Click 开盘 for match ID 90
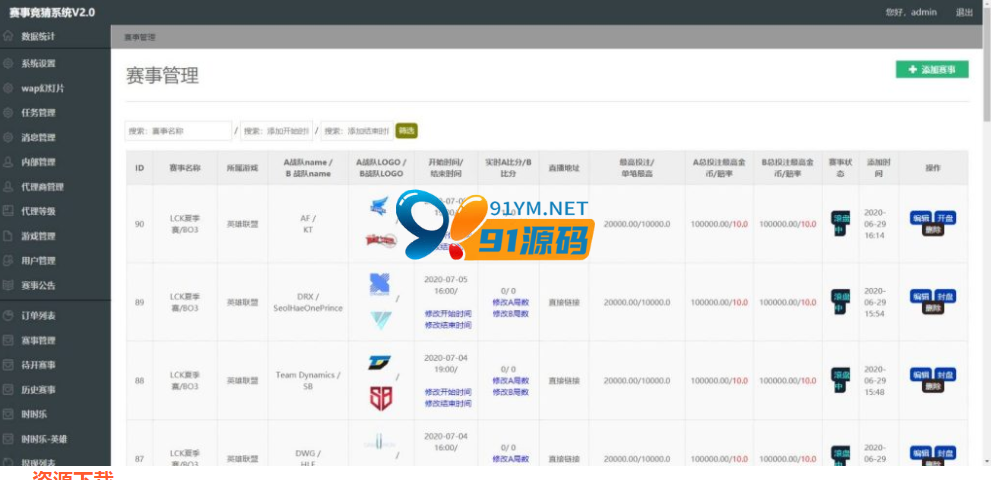The width and height of the screenshot is (991, 480). click(945, 218)
